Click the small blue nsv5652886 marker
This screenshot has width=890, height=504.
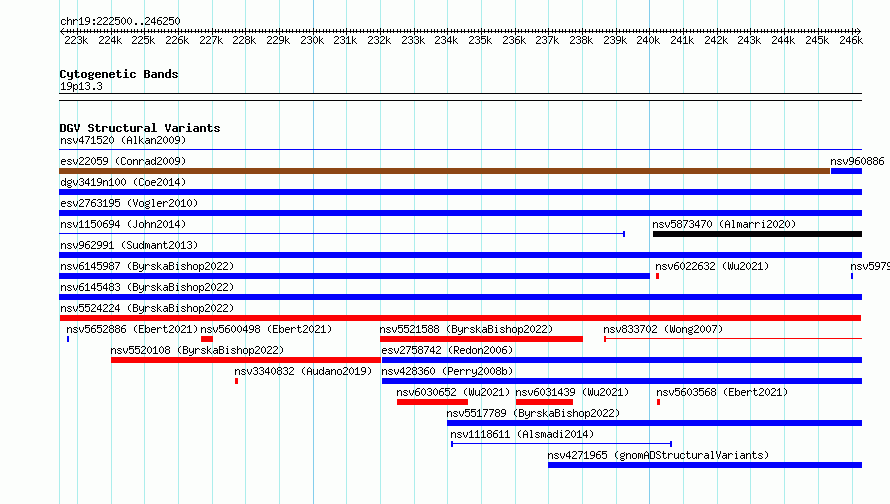pos(68,339)
